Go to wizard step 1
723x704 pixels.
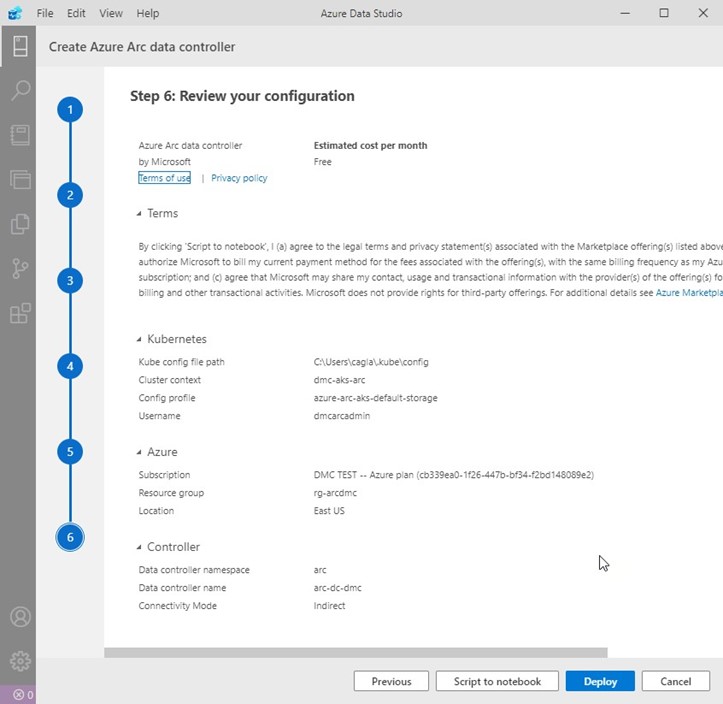[x=70, y=110]
